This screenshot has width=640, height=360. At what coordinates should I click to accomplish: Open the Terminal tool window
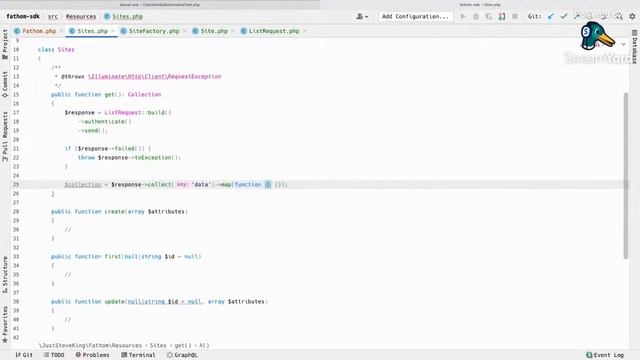pos(138,355)
